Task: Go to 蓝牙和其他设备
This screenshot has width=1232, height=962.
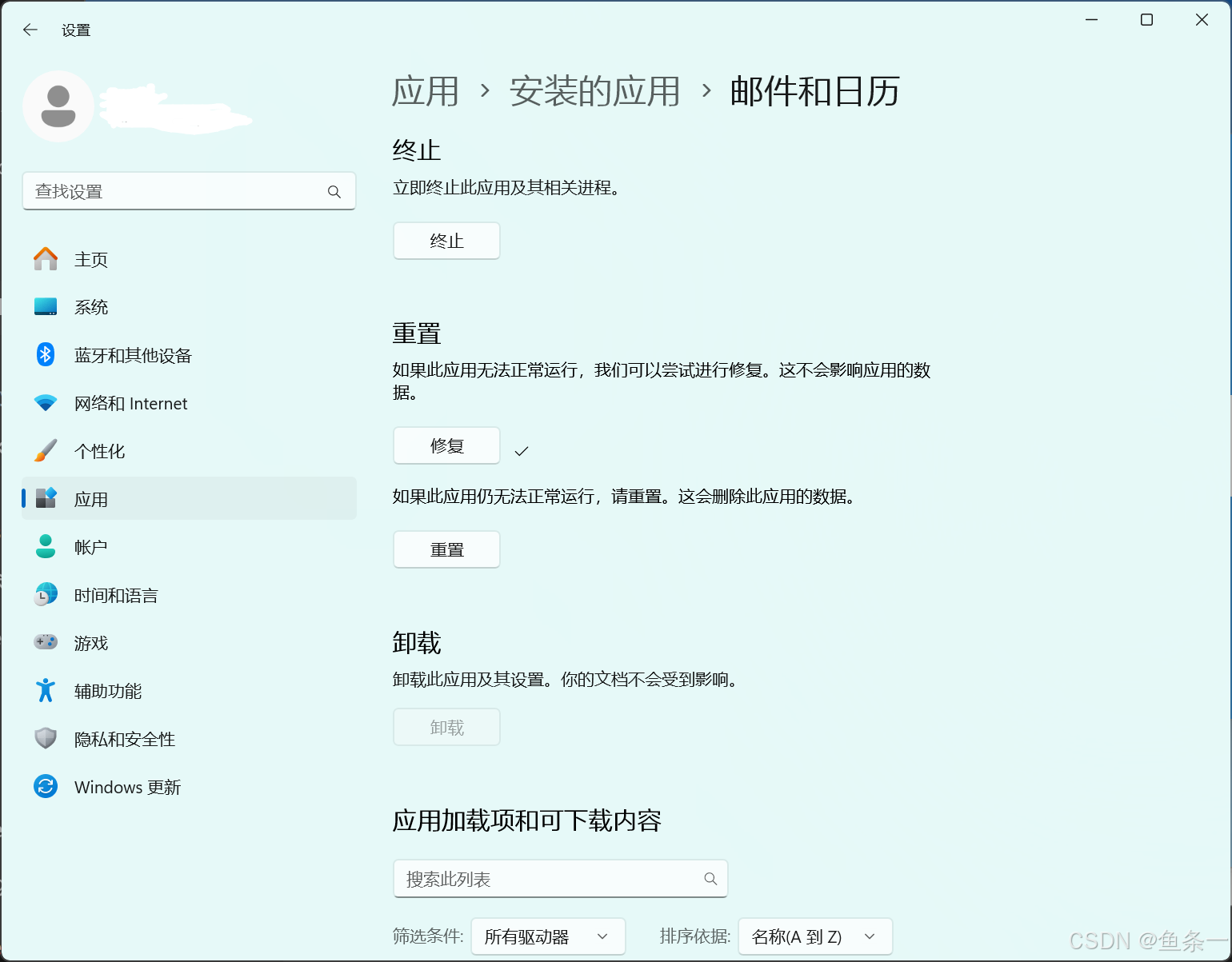Action: tap(189, 355)
